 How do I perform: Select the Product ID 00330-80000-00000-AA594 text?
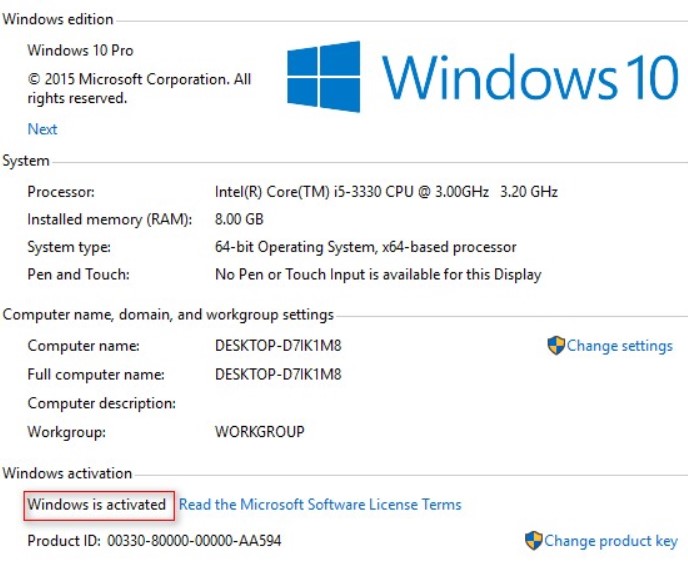click(x=154, y=541)
